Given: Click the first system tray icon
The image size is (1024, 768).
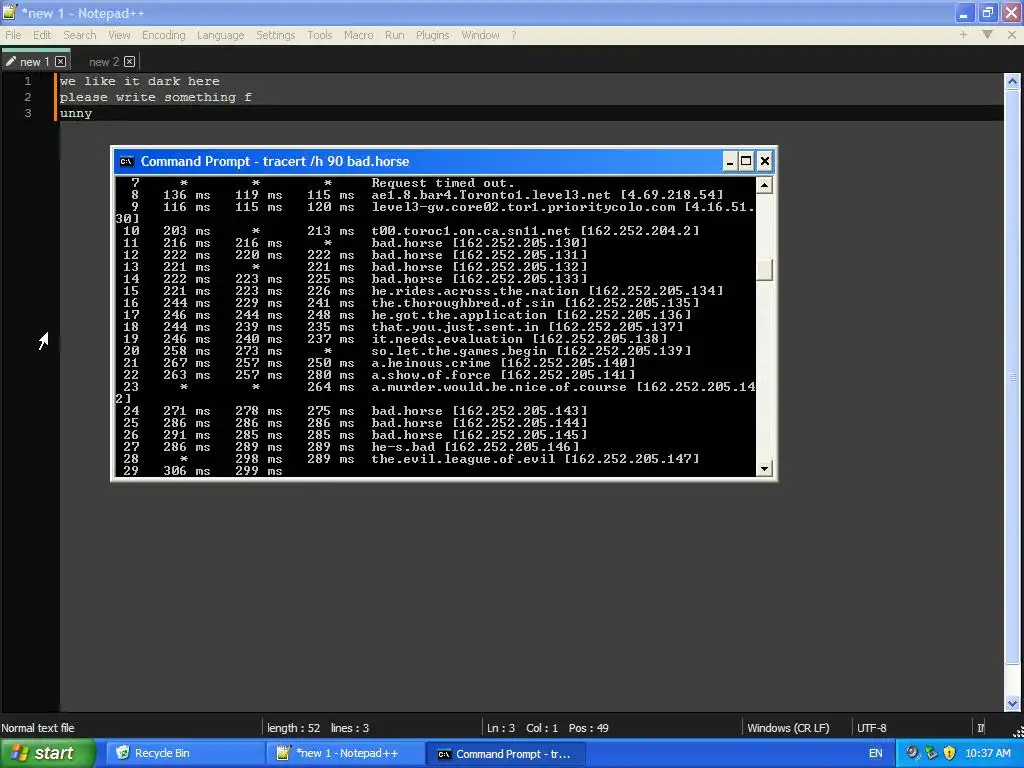Looking at the screenshot, I should click(912, 753).
